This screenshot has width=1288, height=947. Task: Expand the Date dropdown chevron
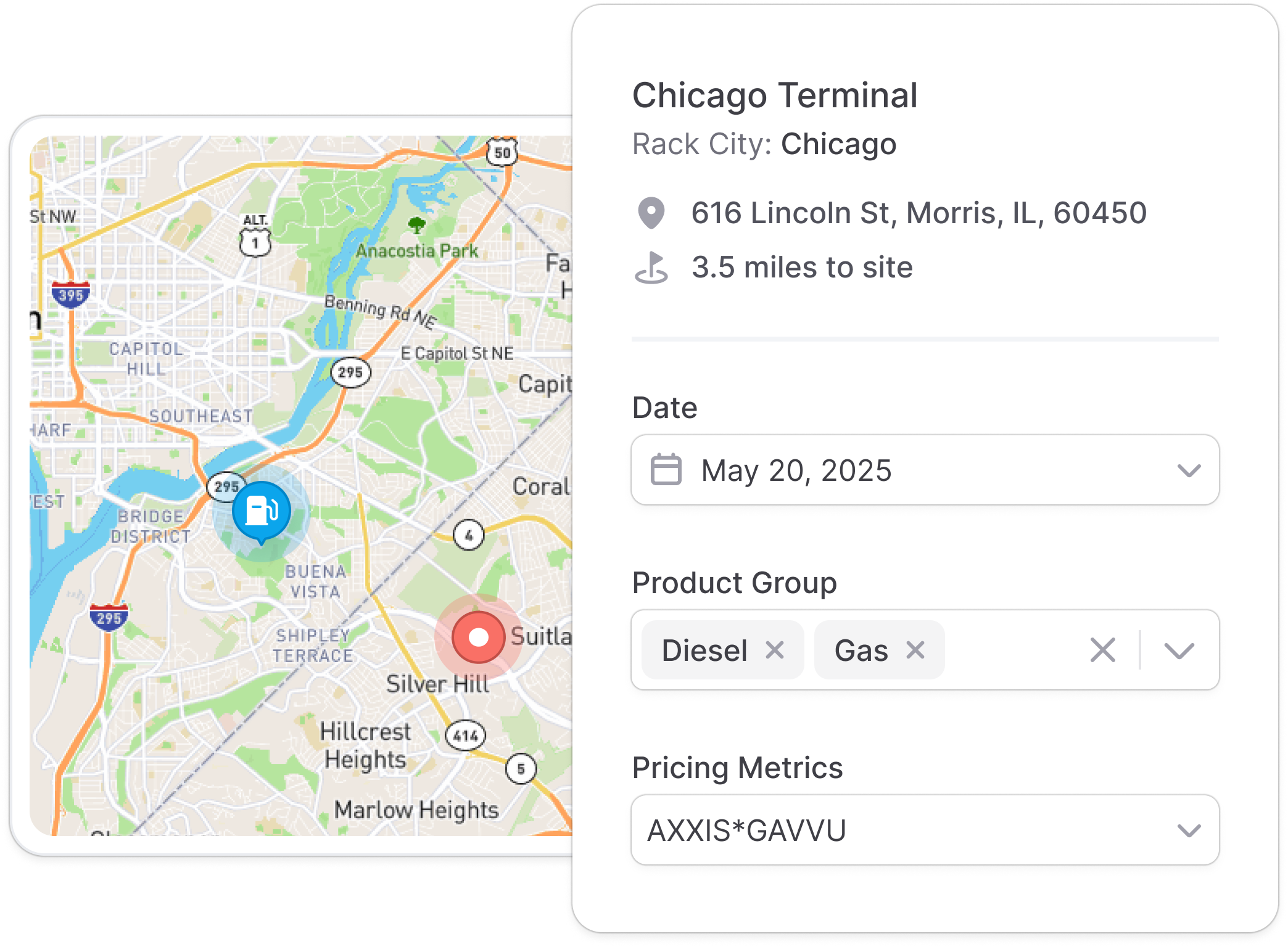[x=1189, y=470]
